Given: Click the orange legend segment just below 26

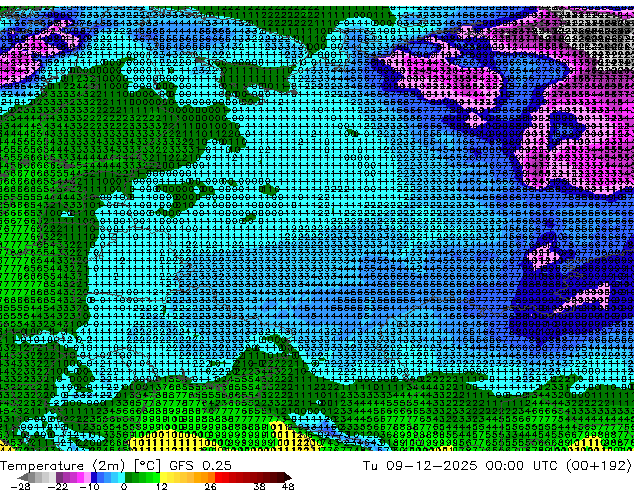Looking at the screenshot, I should point(211,477).
